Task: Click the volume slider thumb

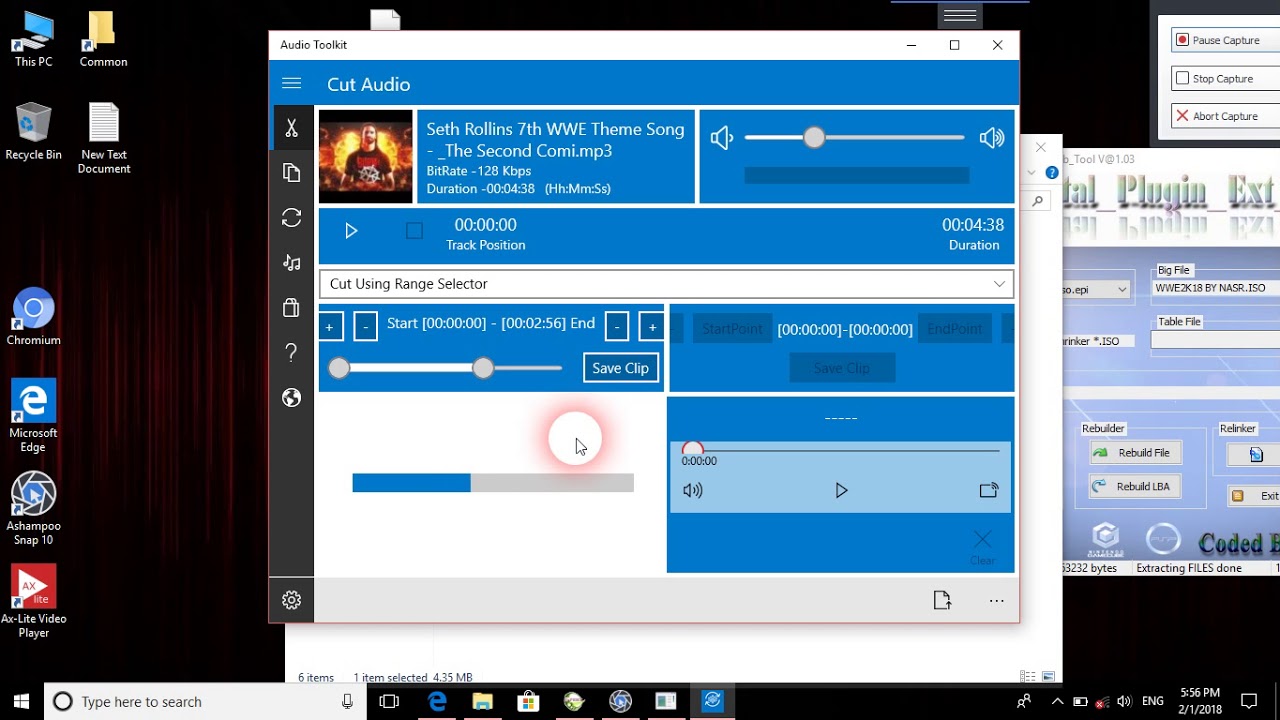Action: tap(814, 138)
